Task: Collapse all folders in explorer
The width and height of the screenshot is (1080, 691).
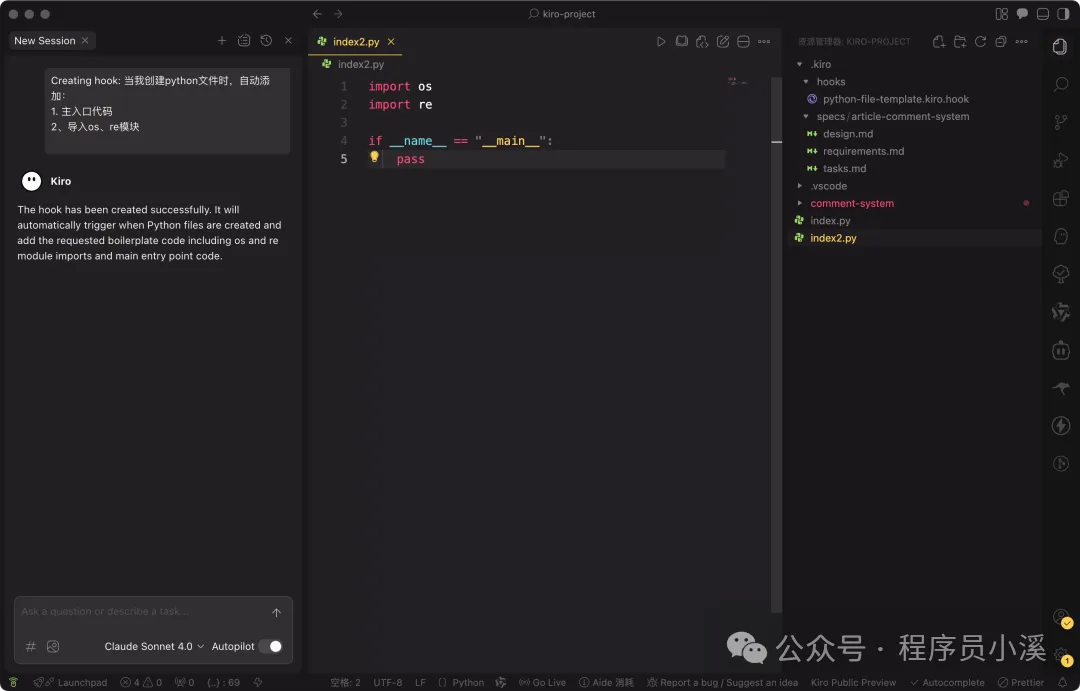Action: (1001, 41)
